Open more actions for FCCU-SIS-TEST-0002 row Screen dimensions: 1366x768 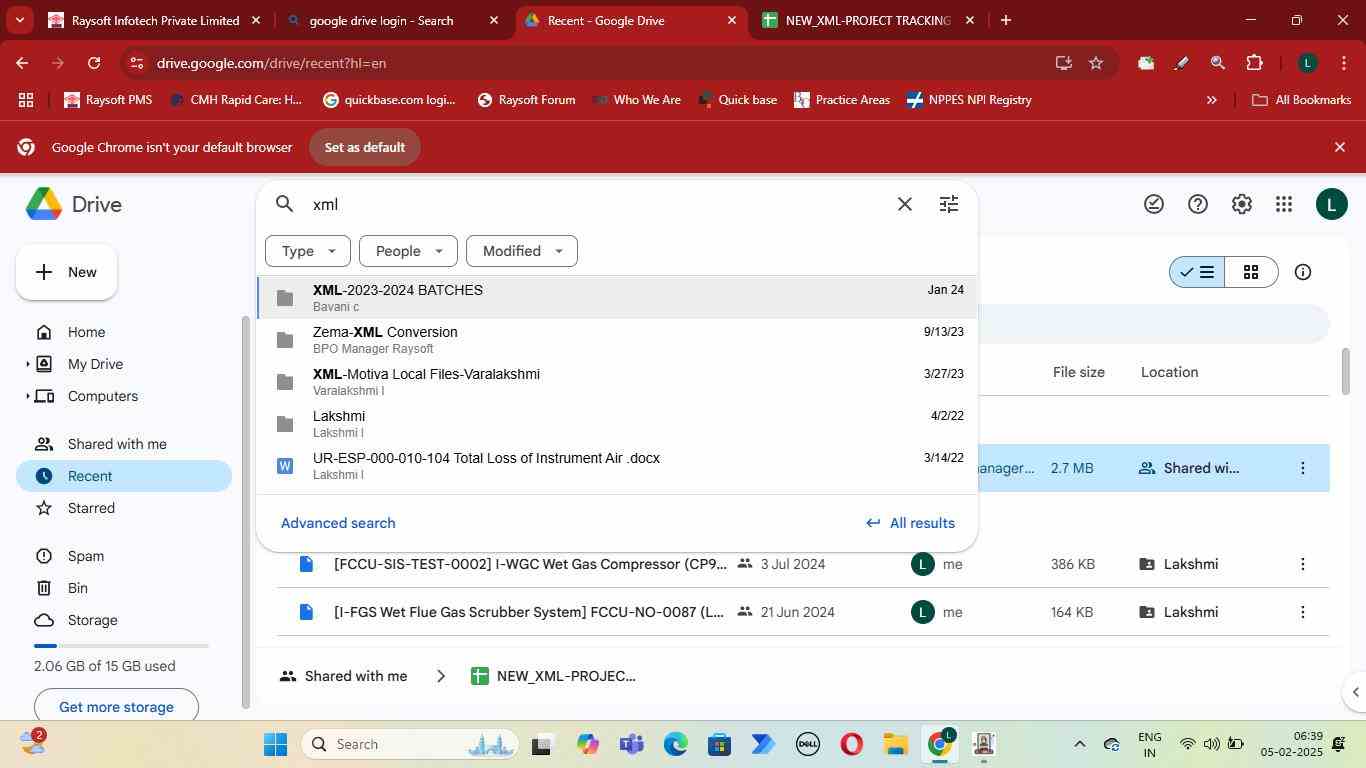[1302, 564]
